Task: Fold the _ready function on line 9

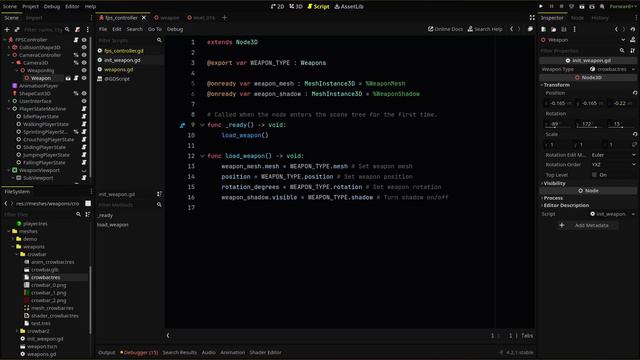Action: pos(202,125)
